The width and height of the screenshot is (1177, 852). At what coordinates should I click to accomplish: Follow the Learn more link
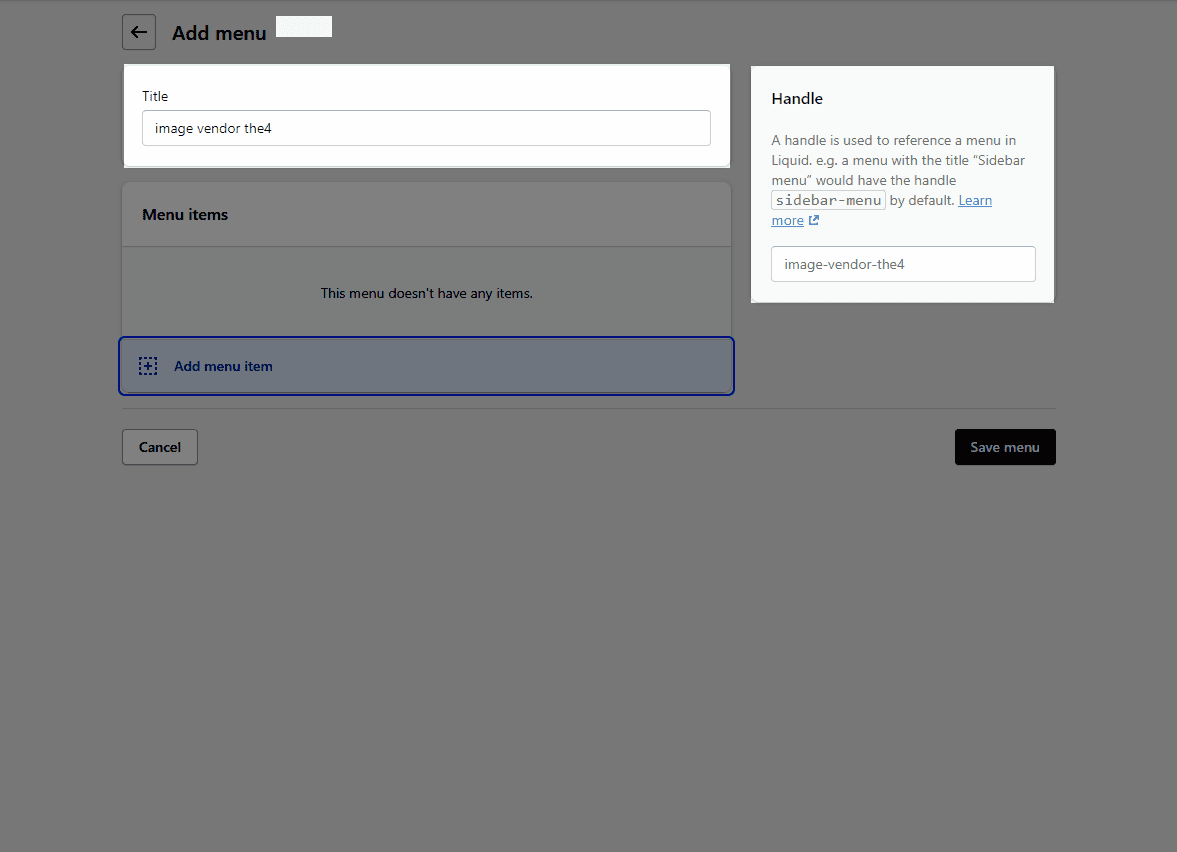[975, 200]
